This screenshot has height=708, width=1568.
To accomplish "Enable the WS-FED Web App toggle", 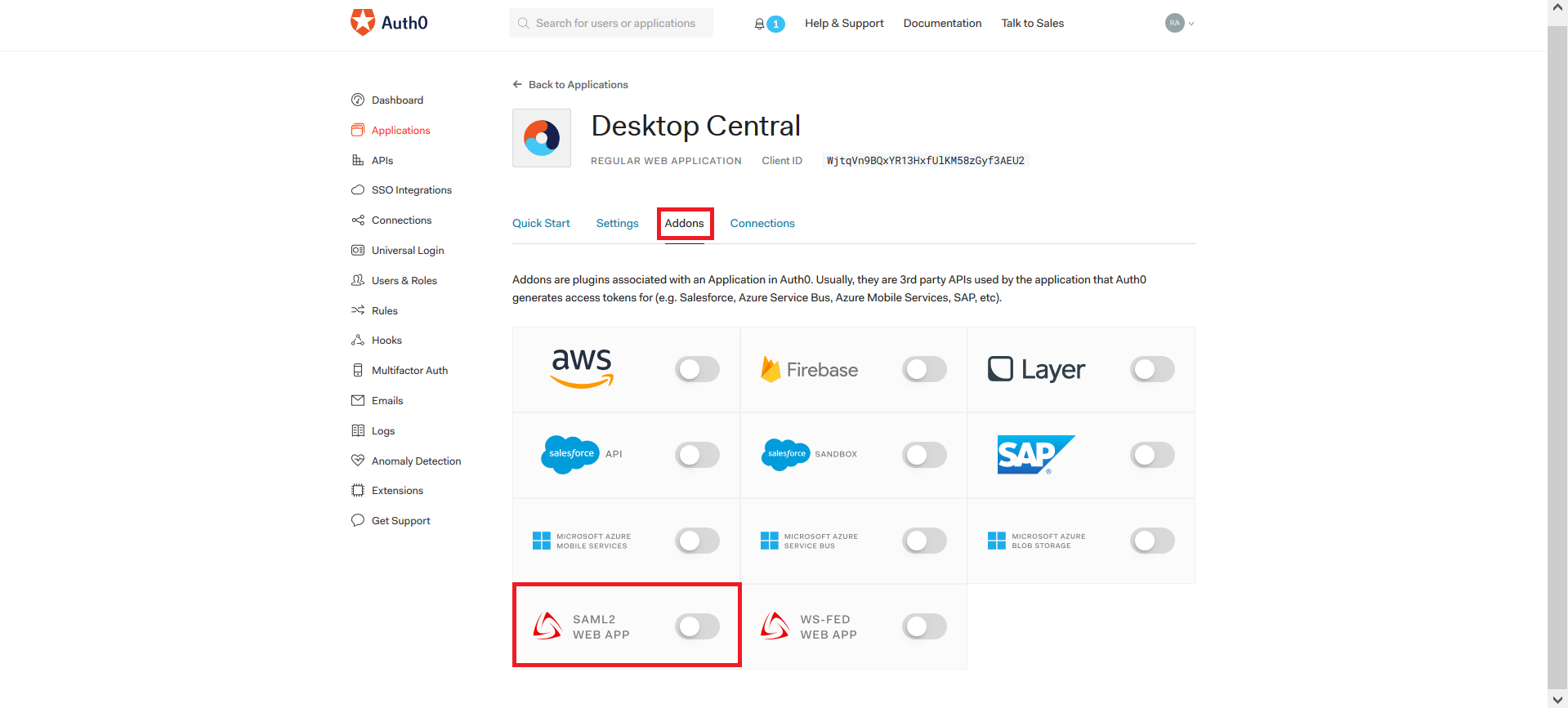I will coord(924,626).
